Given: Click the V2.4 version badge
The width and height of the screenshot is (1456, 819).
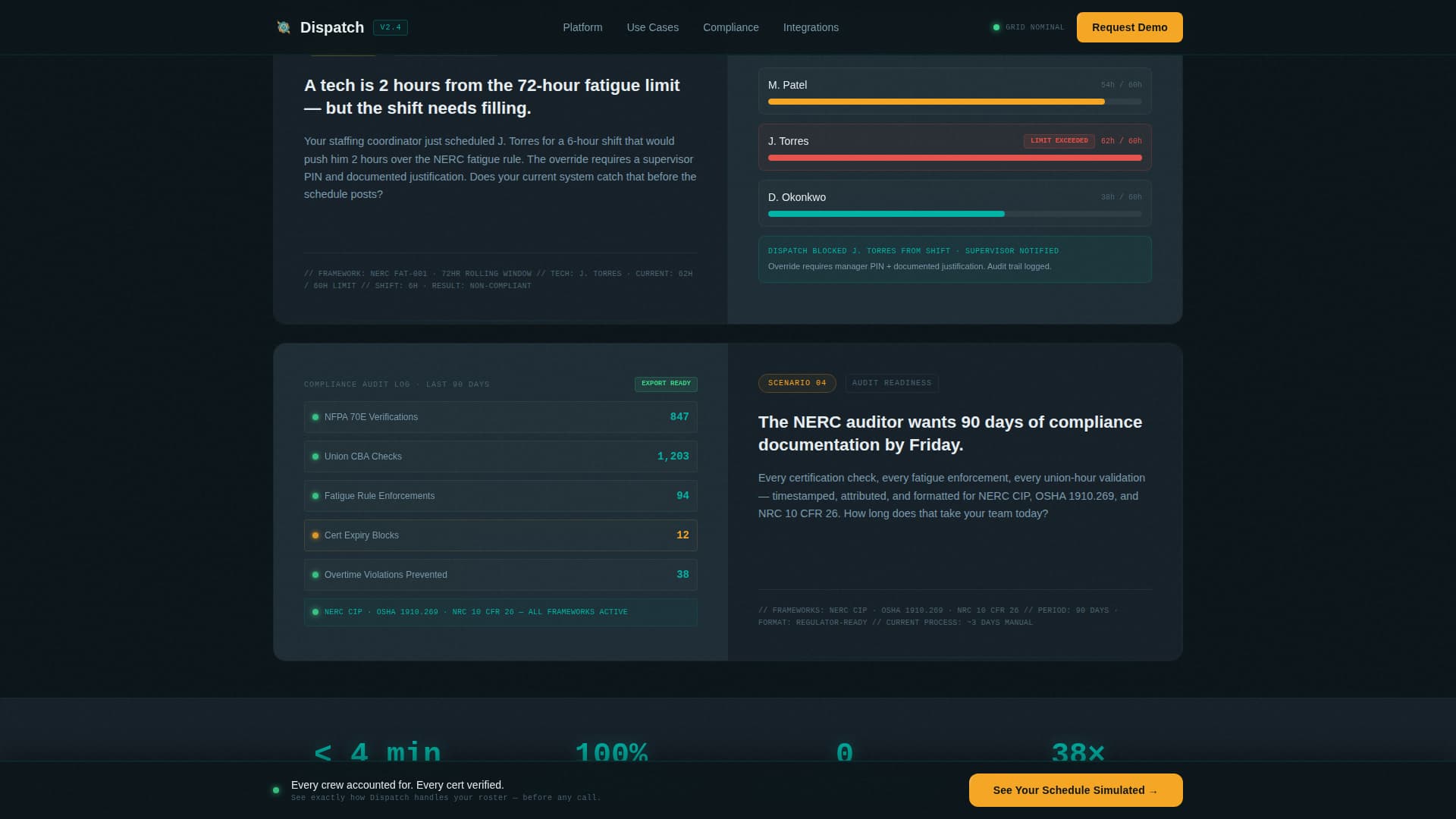Looking at the screenshot, I should (391, 27).
